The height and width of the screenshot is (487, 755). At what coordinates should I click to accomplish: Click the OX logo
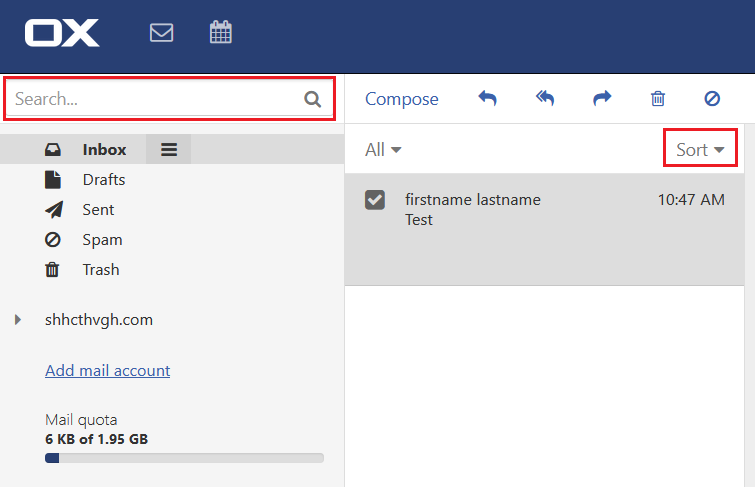point(62,33)
